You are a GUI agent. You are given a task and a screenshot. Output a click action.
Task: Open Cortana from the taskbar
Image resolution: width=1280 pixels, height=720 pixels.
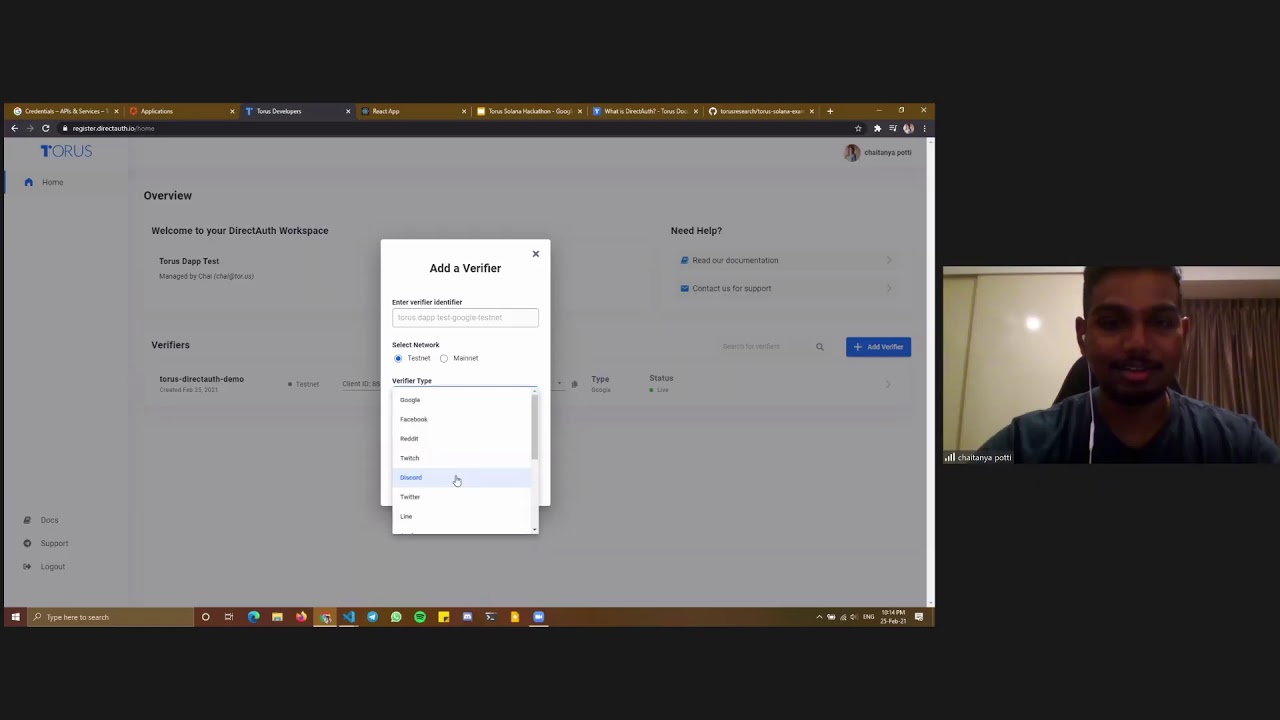[205, 617]
